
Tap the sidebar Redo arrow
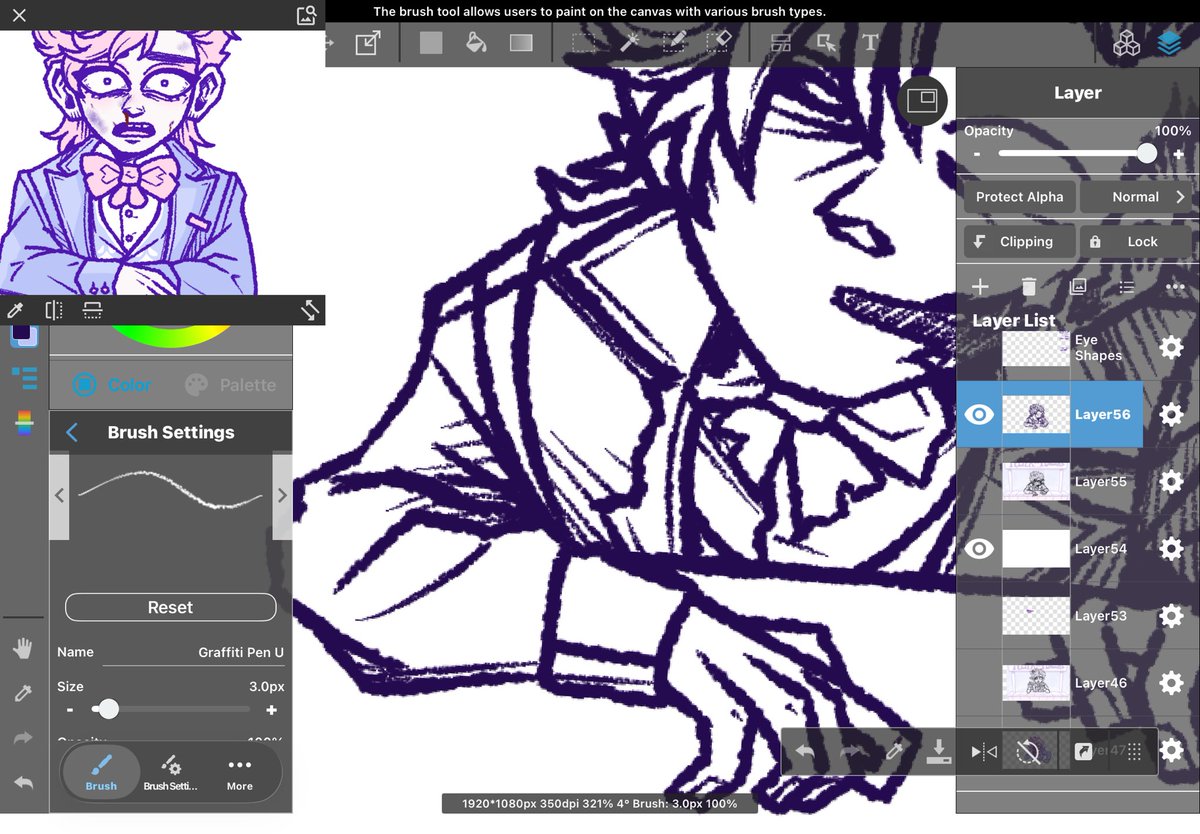pyautogui.click(x=23, y=738)
